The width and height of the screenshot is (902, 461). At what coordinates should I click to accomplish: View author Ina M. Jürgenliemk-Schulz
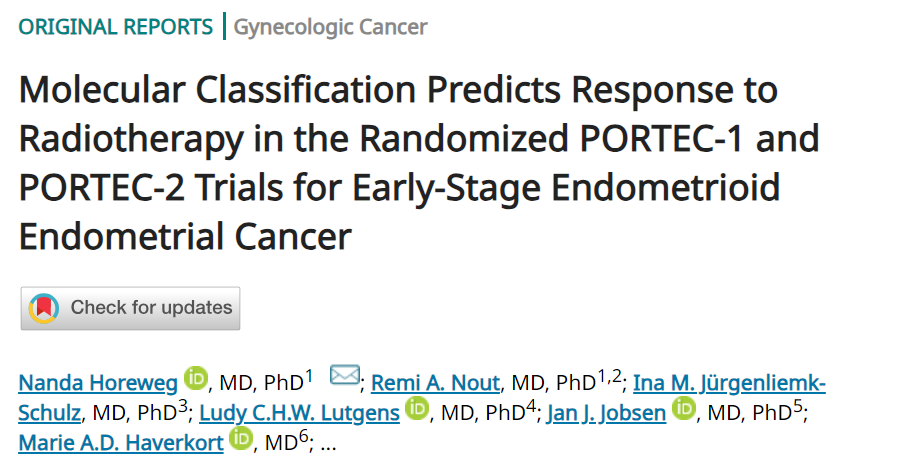tap(729, 382)
